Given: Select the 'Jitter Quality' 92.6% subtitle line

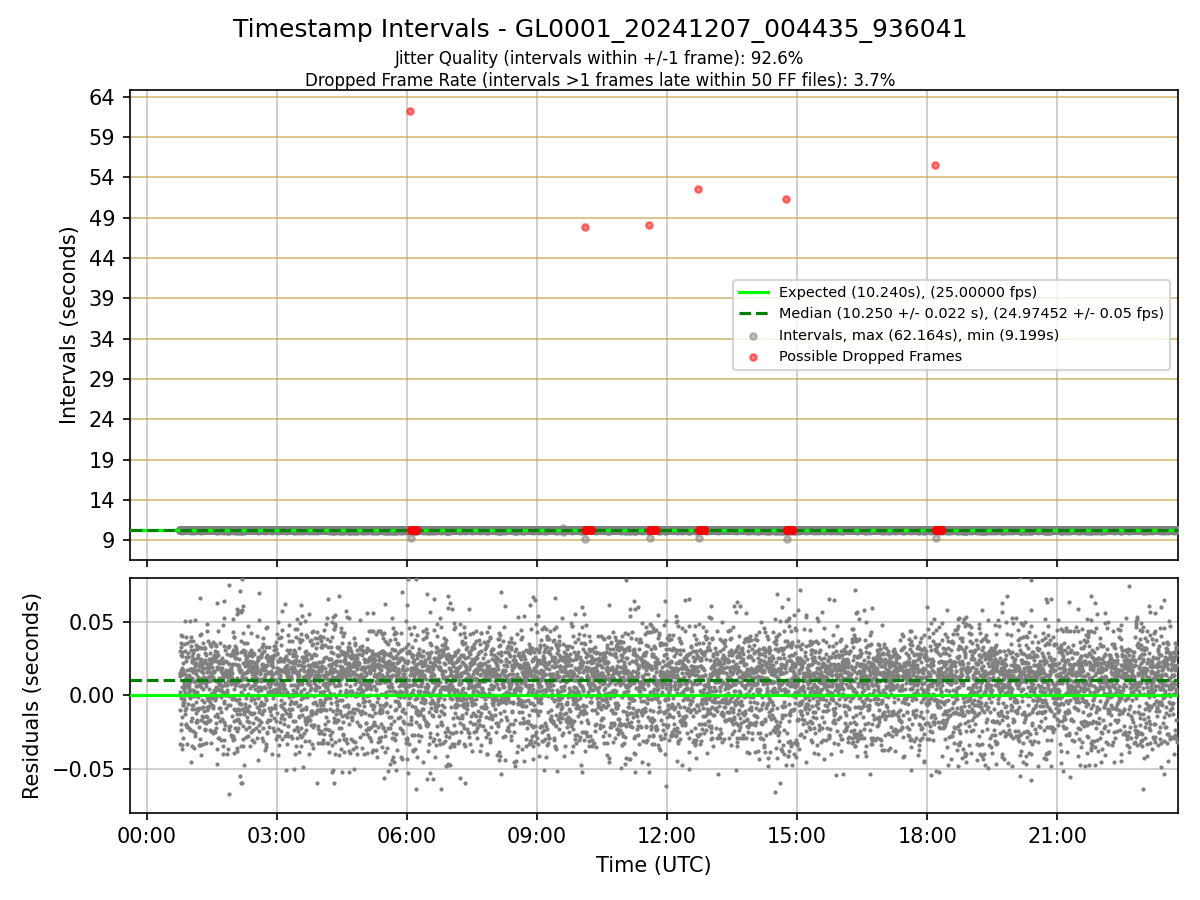Looking at the screenshot, I should (x=599, y=58).
